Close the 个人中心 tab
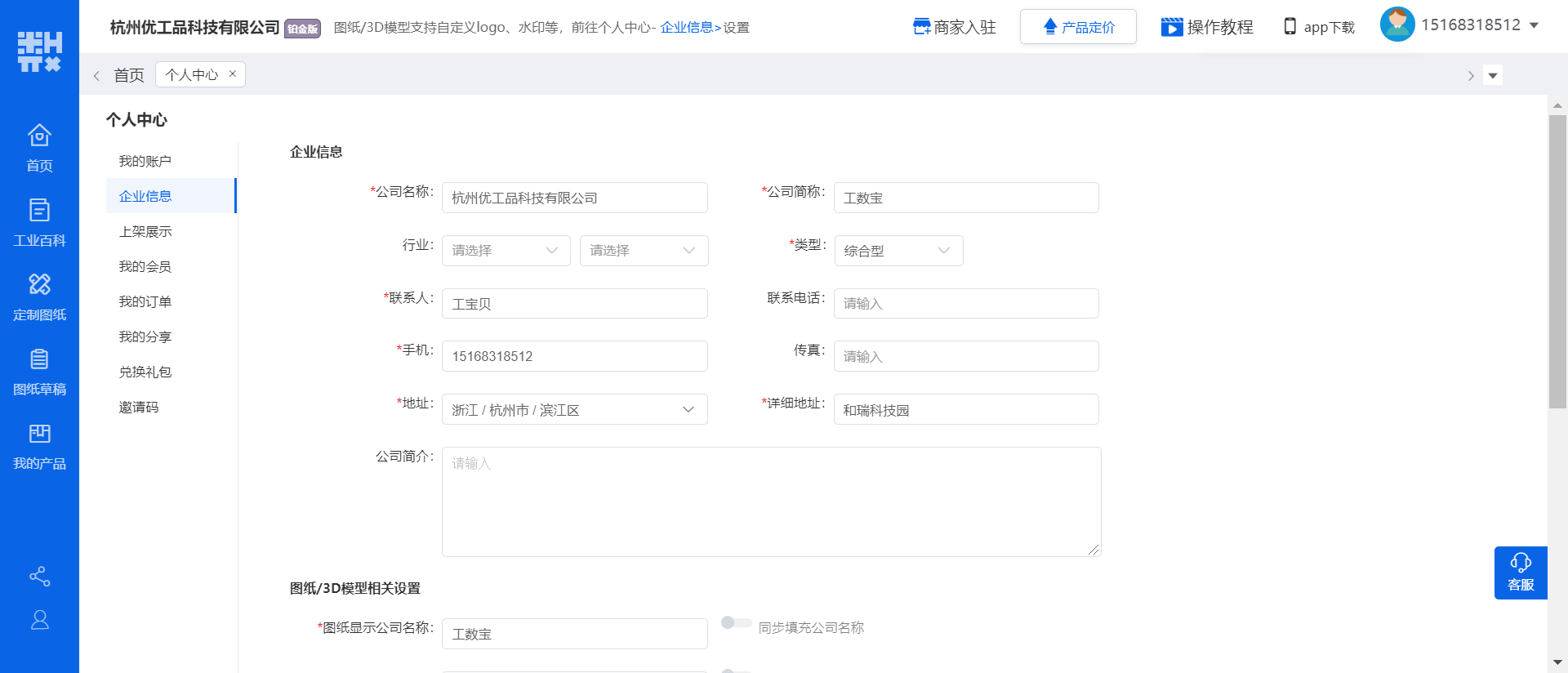 [233, 74]
